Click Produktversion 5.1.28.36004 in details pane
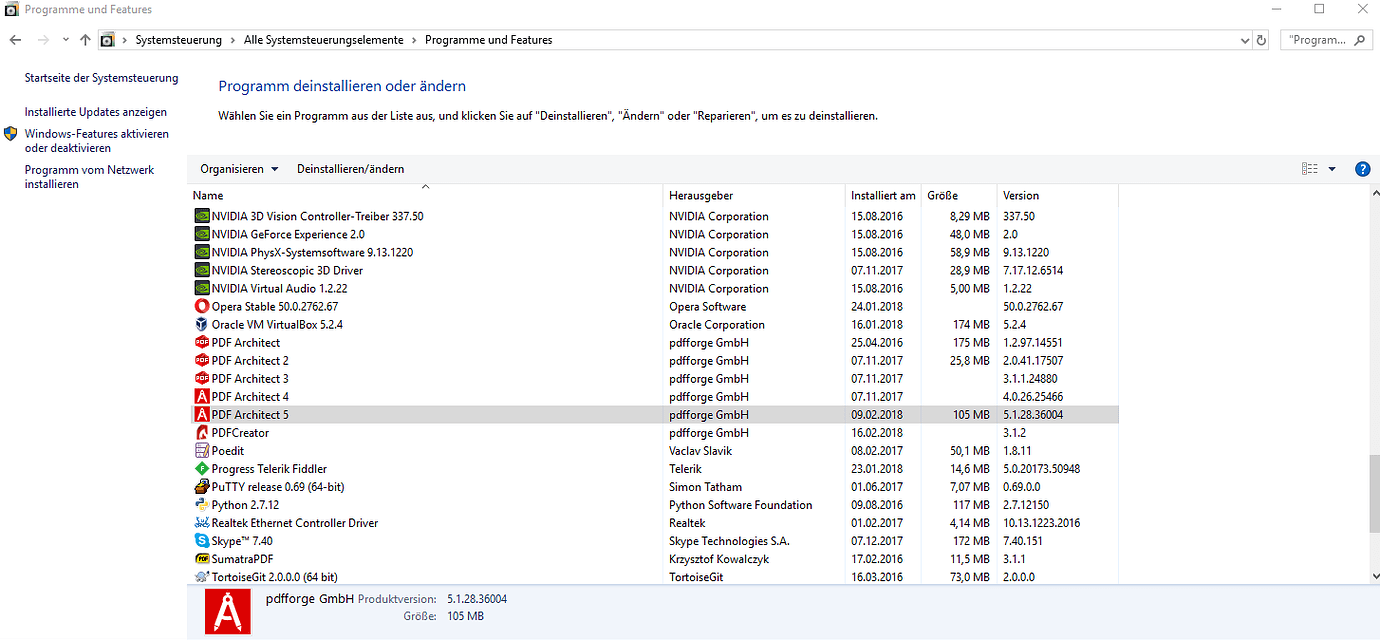 pyautogui.click(x=477, y=599)
